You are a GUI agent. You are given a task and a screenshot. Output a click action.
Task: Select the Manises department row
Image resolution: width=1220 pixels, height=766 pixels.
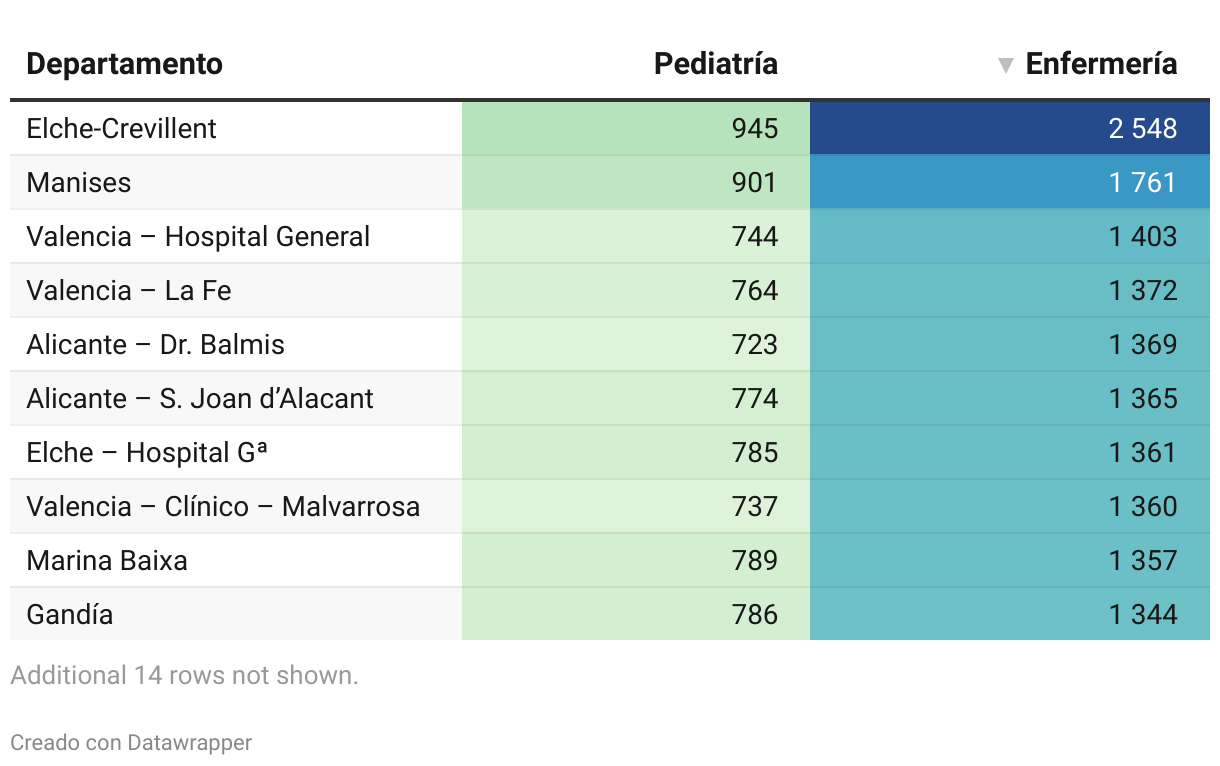coord(79,182)
